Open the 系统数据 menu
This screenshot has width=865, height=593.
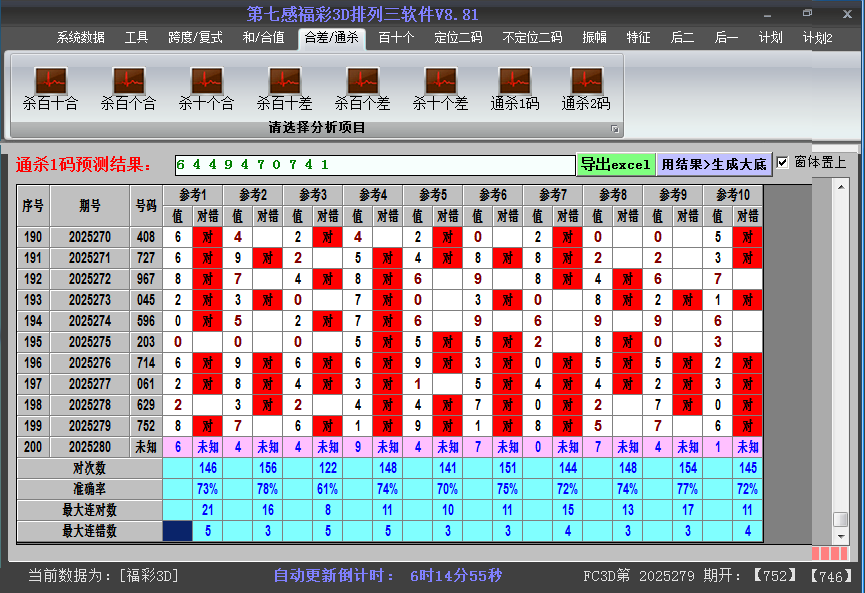(80, 38)
